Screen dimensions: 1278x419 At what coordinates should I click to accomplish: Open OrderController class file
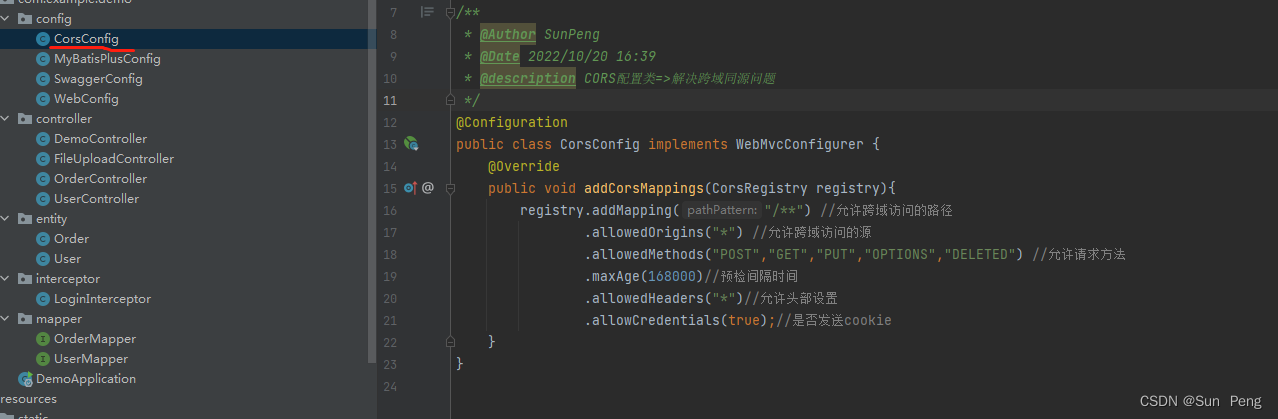coord(100,179)
